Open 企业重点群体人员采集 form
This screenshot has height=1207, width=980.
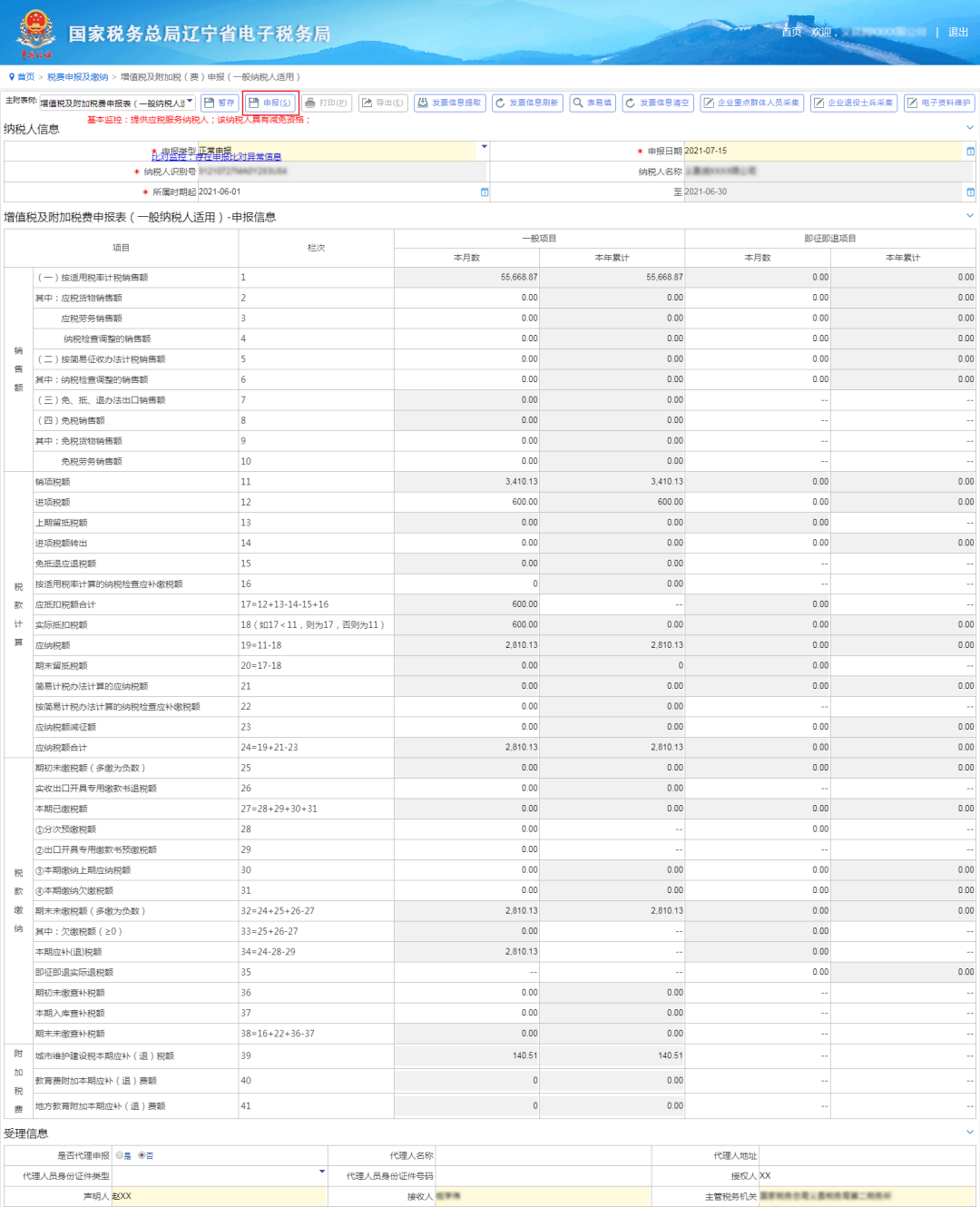coord(752,103)
